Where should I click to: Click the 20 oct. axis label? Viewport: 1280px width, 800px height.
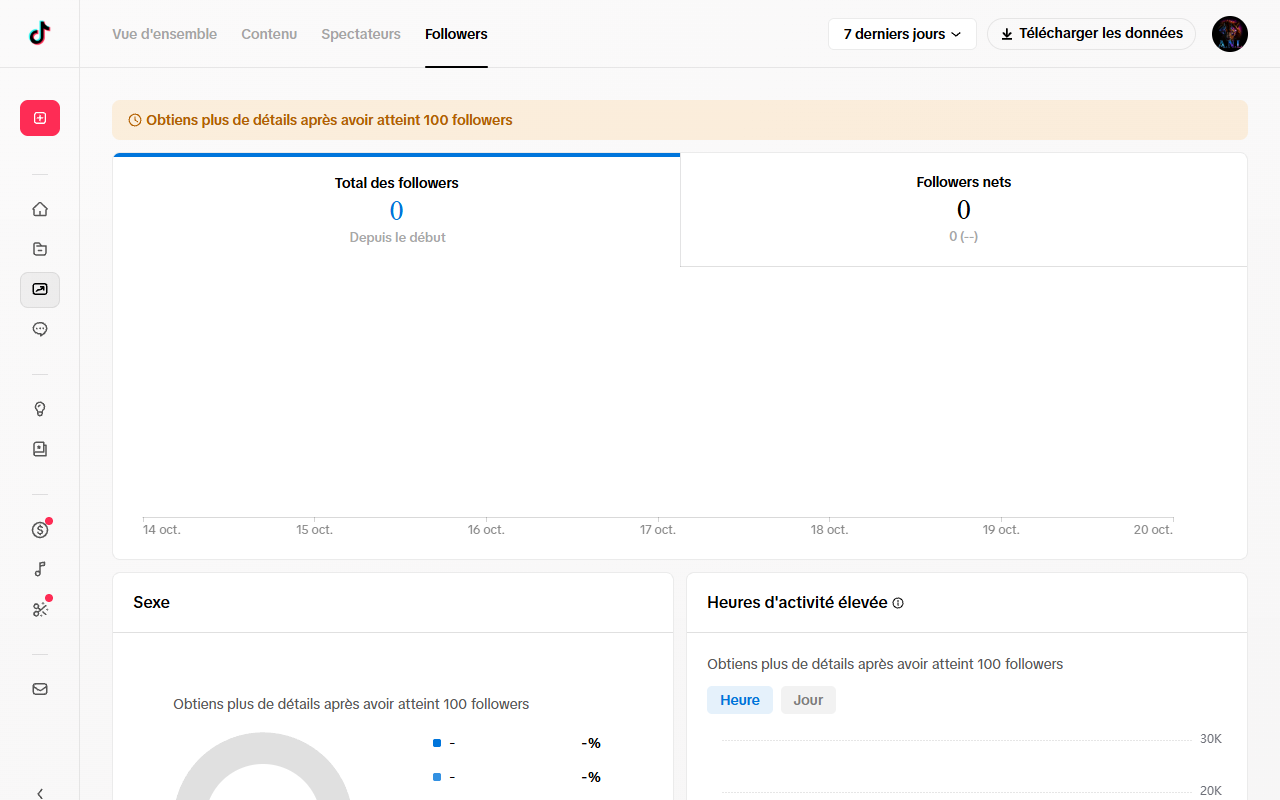click(1153, 530)
